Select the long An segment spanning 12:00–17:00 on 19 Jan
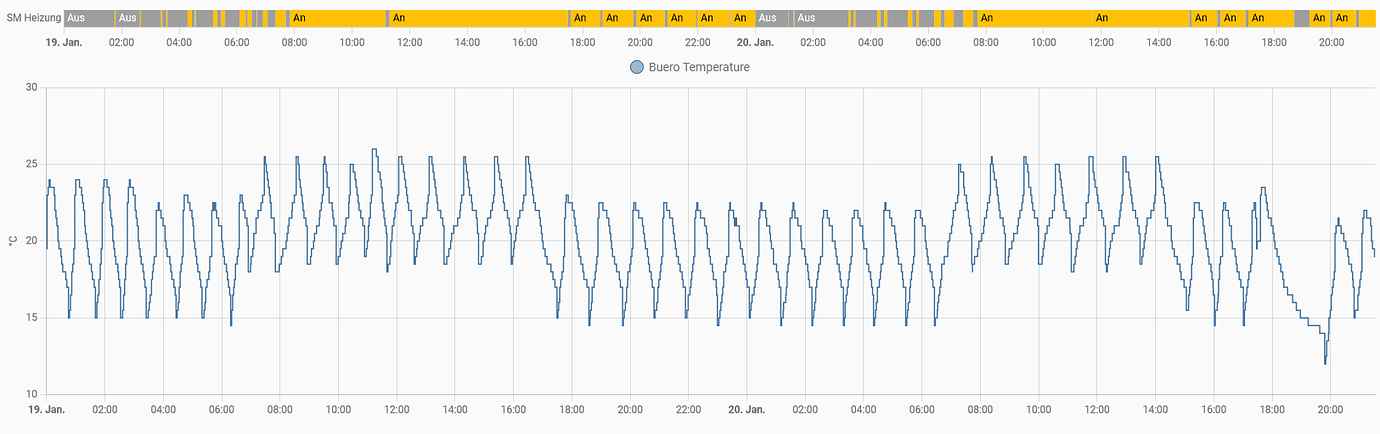Screen dimensions: 1380x434 (x=479, y=18)
